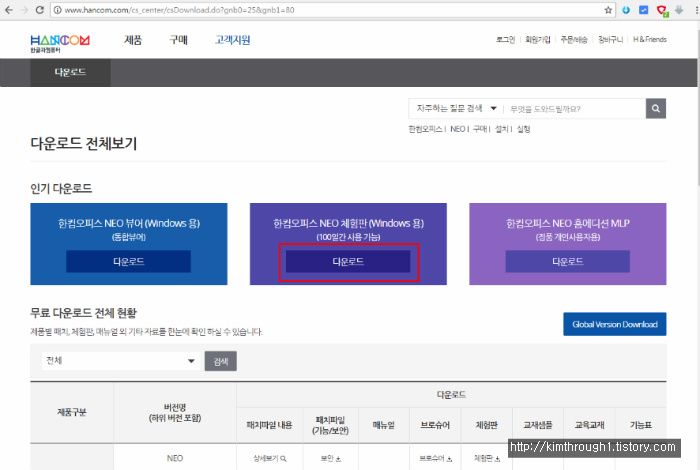Image resolution: width=700 pixels, height=470 pixels.
Task: Click the 무료 다운로드 전체 현황 heading
Action: (83, 313)
